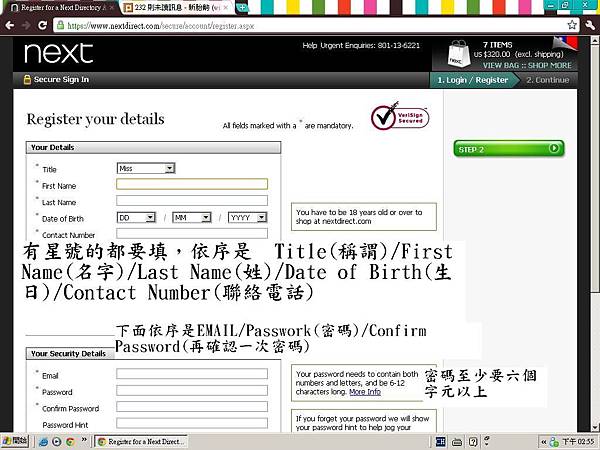This screenshot has width=600, height=450.
Task: Click into the Confirm Password field
Action: [192, 406]
